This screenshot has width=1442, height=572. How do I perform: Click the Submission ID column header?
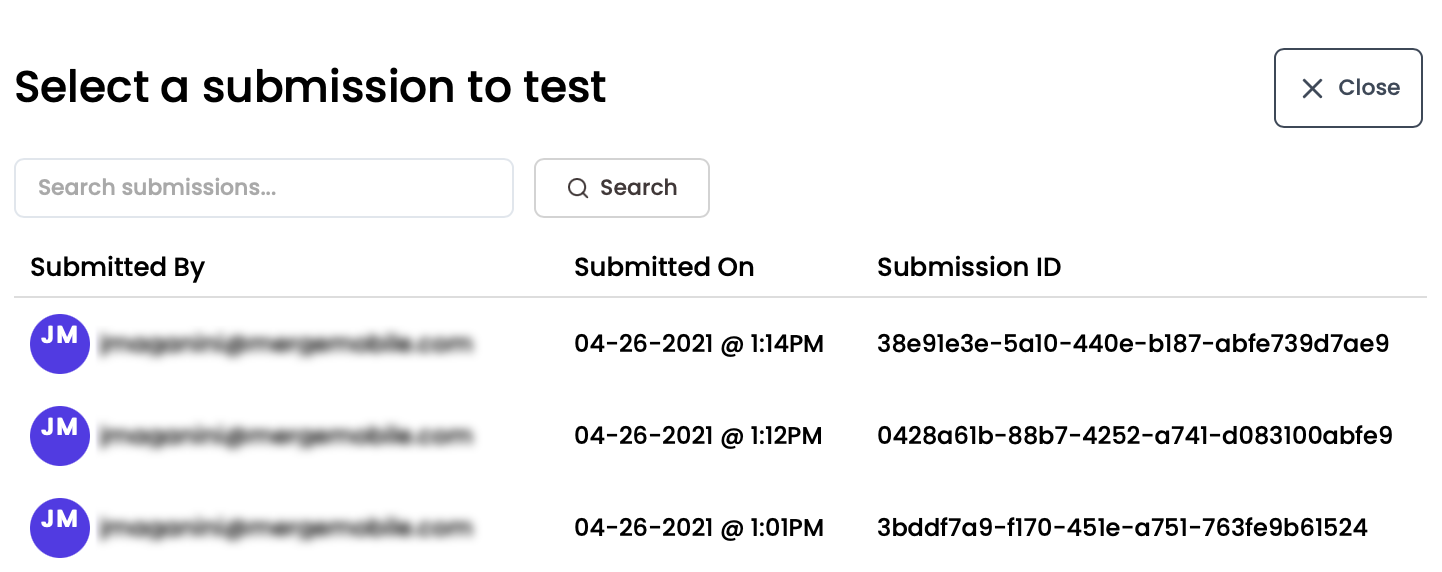[x=969, y=267]
